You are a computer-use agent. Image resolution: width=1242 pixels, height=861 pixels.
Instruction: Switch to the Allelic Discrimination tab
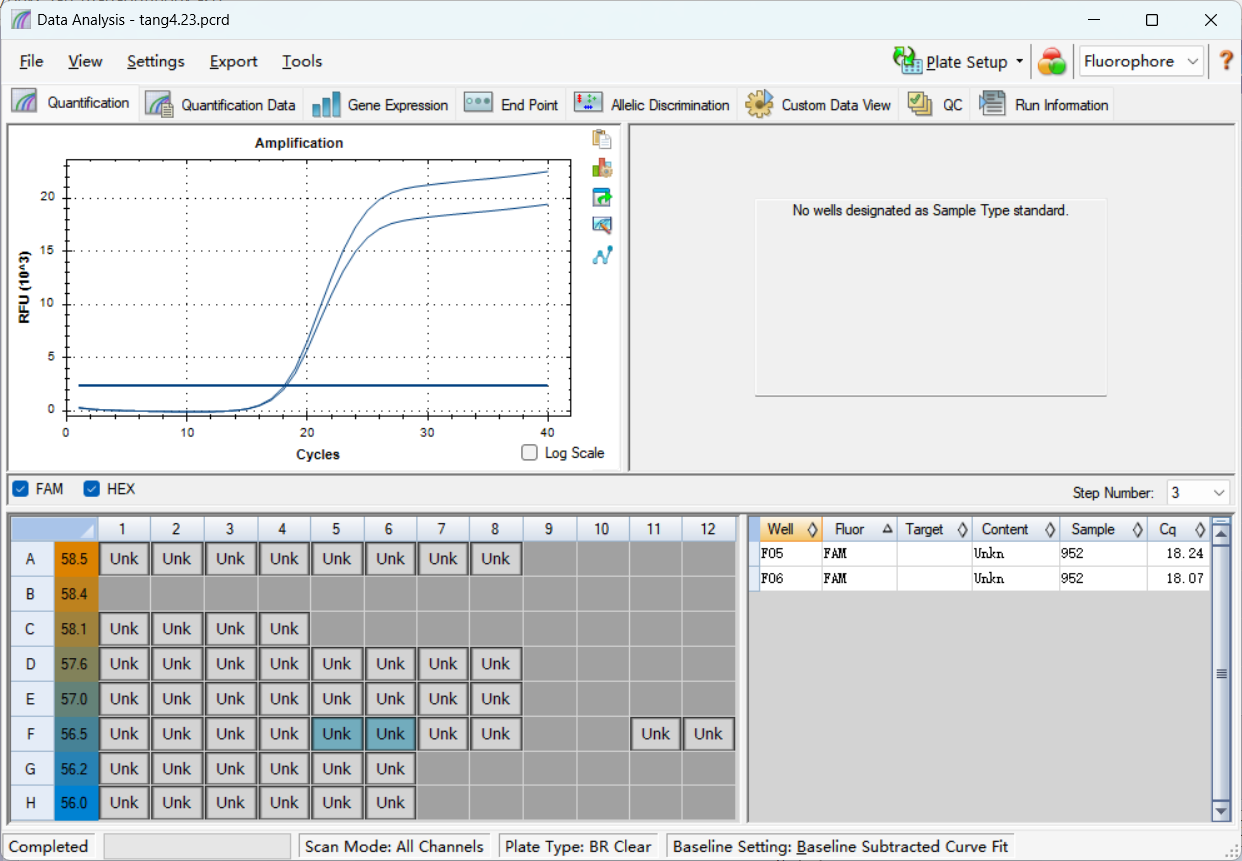[x=651, y=104]
